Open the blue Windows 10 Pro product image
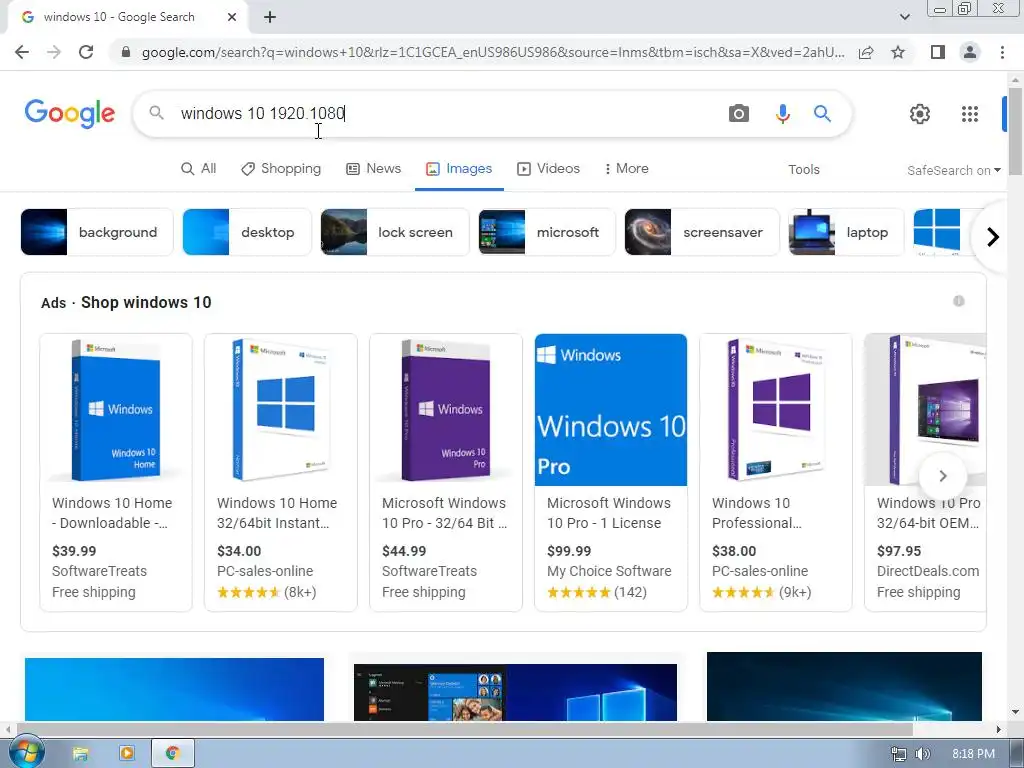Viewport: 1024px width, 768px height. coord(611,410)
